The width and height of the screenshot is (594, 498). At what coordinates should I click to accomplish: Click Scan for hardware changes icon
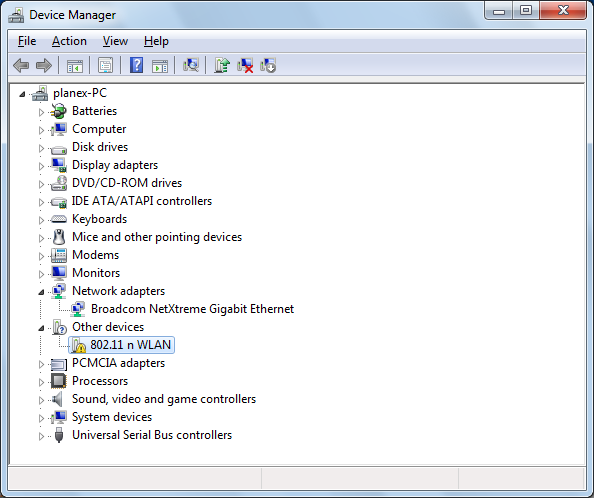pos(191,66)
